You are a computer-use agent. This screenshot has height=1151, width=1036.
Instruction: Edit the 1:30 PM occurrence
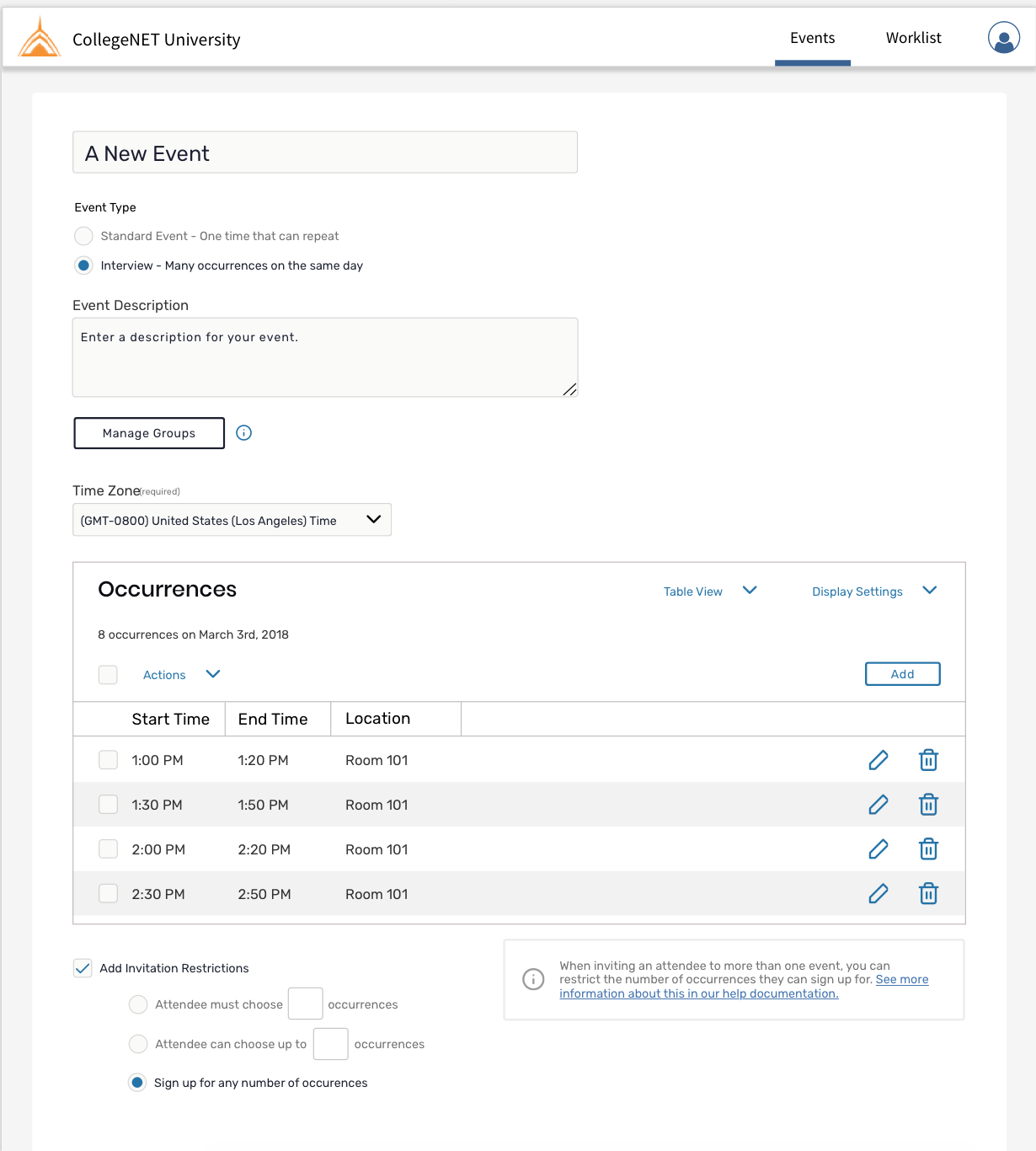(878, 805)
